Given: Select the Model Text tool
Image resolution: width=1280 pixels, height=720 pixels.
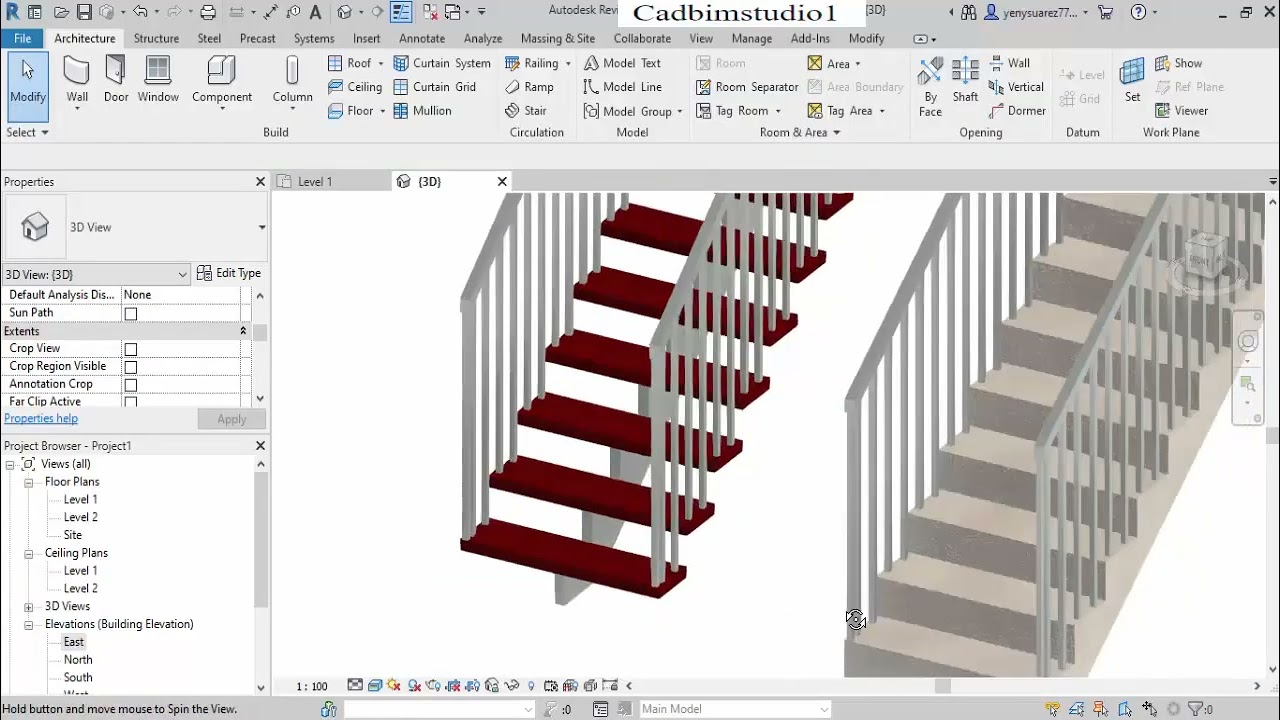Looking at the screenshot, I should click(x=622, y=63).
